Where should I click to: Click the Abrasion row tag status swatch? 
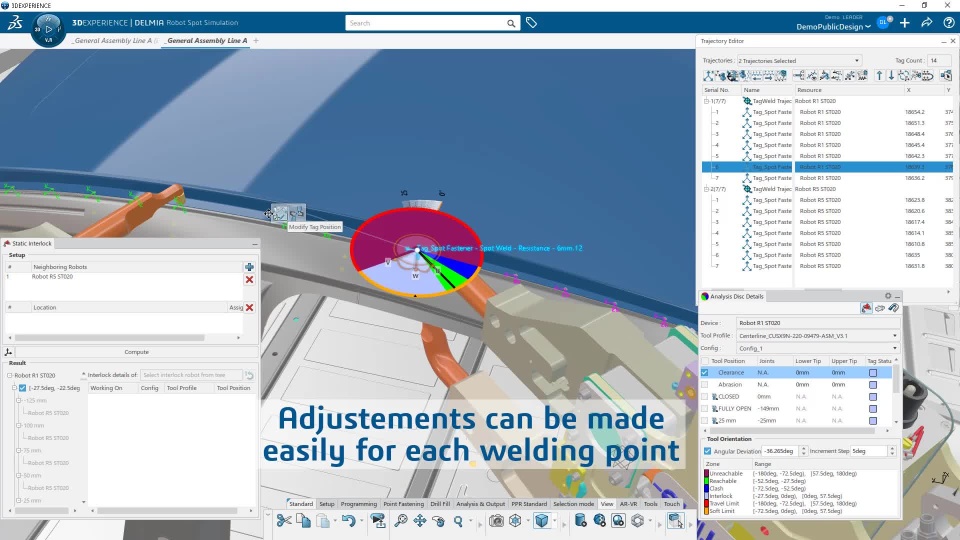pyautogui.click(x=872, y=384)
